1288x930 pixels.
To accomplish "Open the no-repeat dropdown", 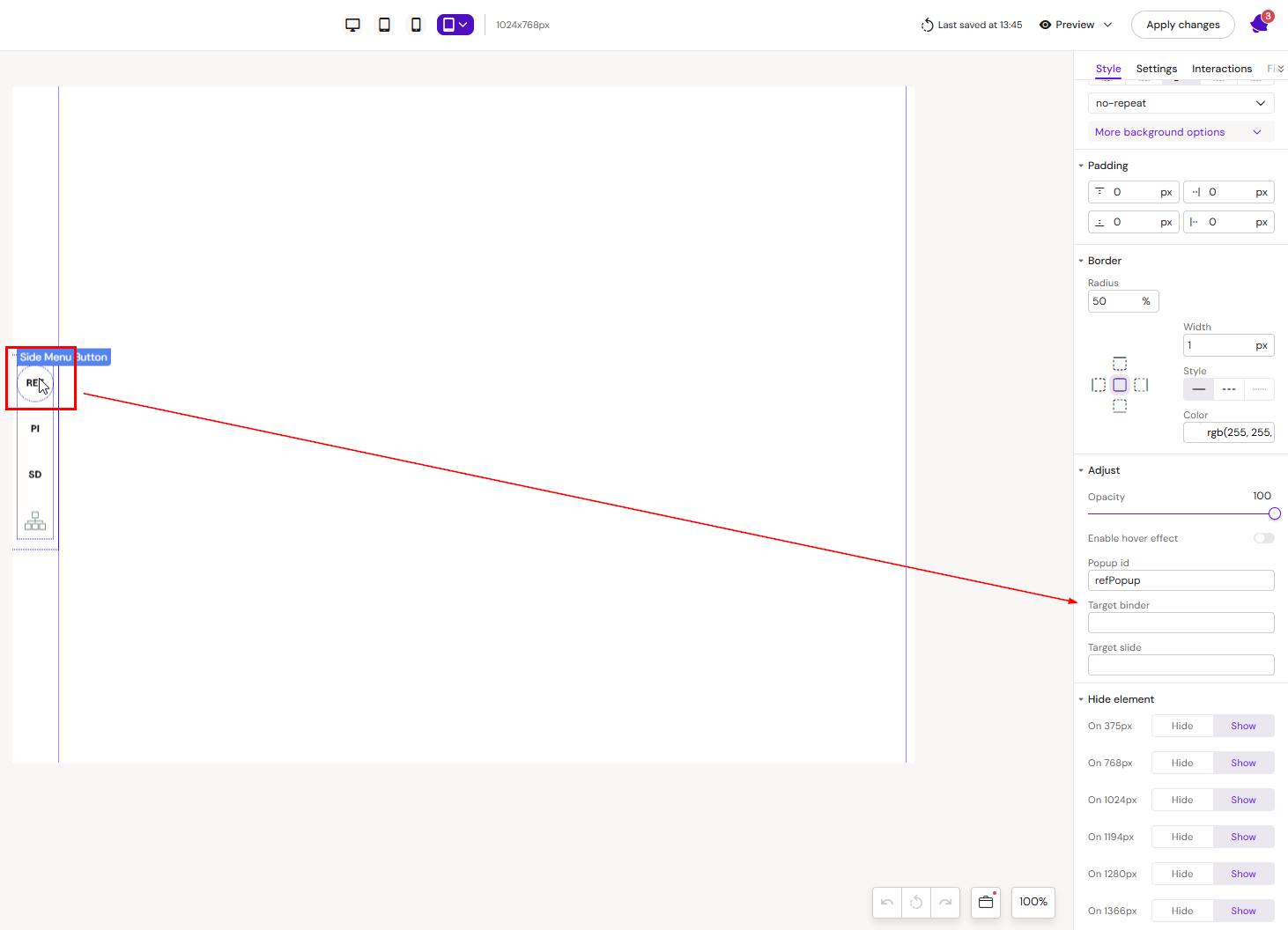I will (1181, 103).
